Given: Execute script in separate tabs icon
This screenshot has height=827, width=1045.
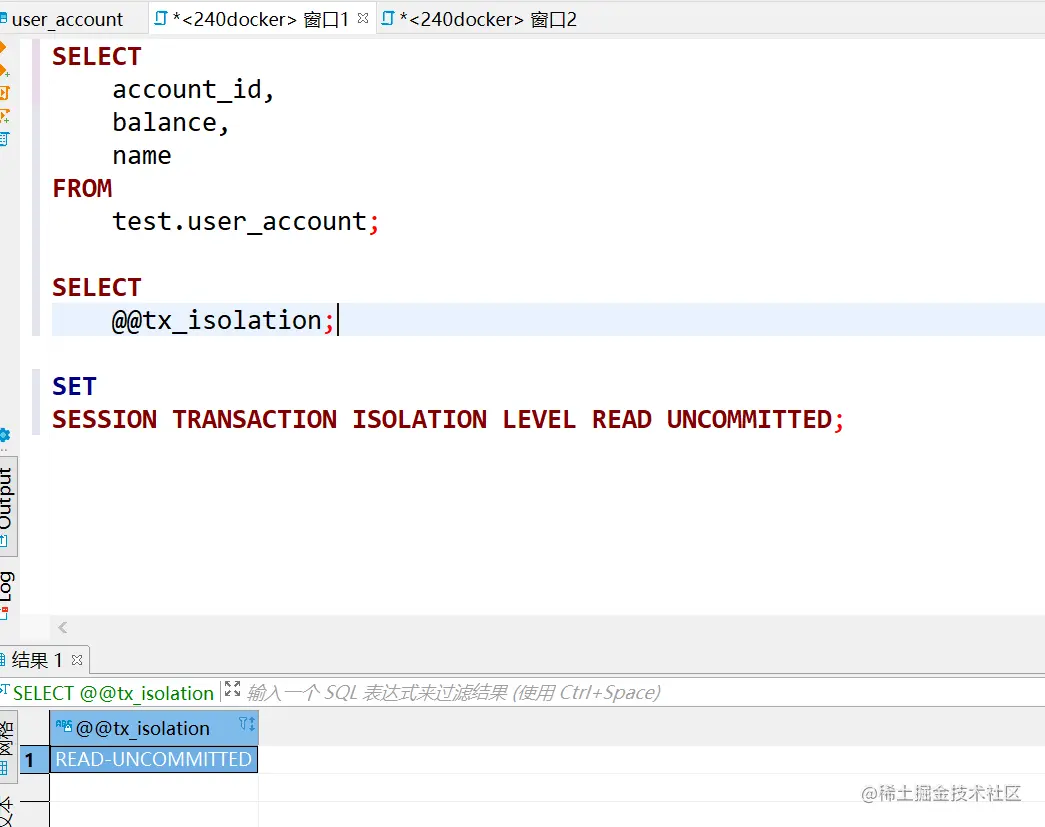Looking at the screenshot, I should [x=4, y=116].
